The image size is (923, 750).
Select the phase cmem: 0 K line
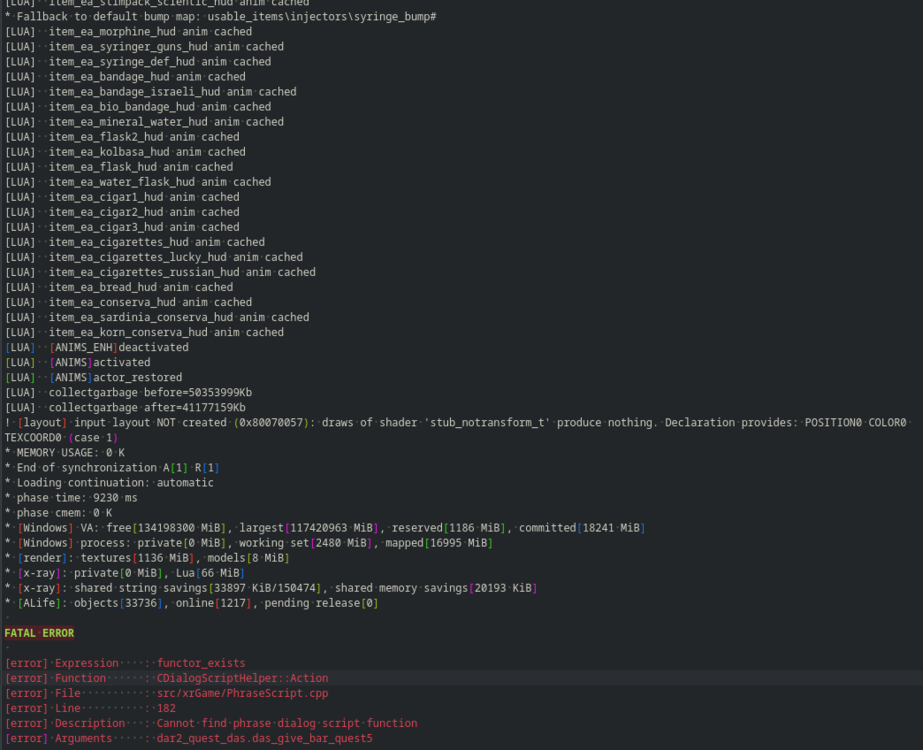pyautogui.click(x=58, y=512)
